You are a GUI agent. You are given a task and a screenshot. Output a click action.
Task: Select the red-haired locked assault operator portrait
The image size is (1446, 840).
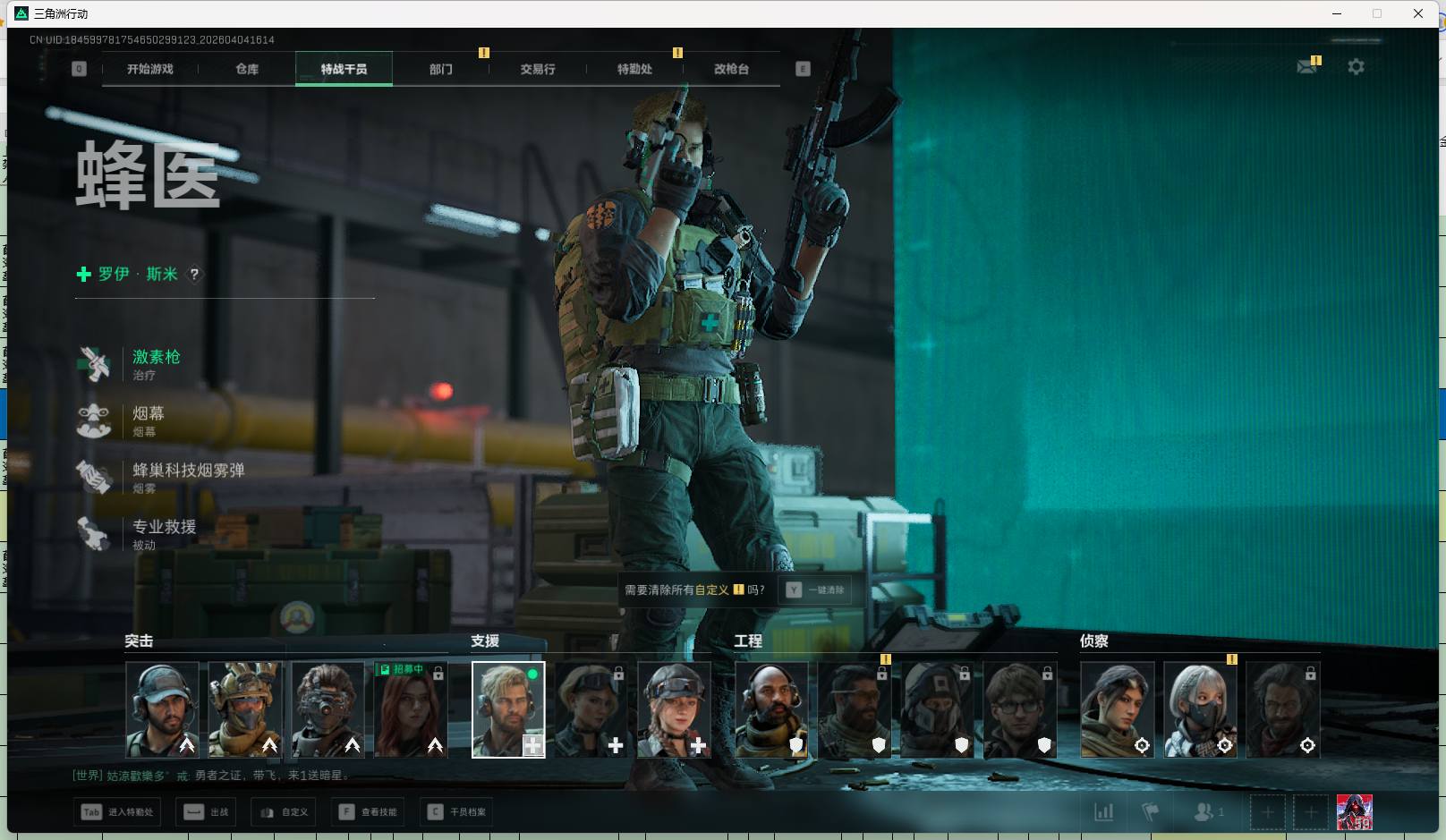pos(411,709)
